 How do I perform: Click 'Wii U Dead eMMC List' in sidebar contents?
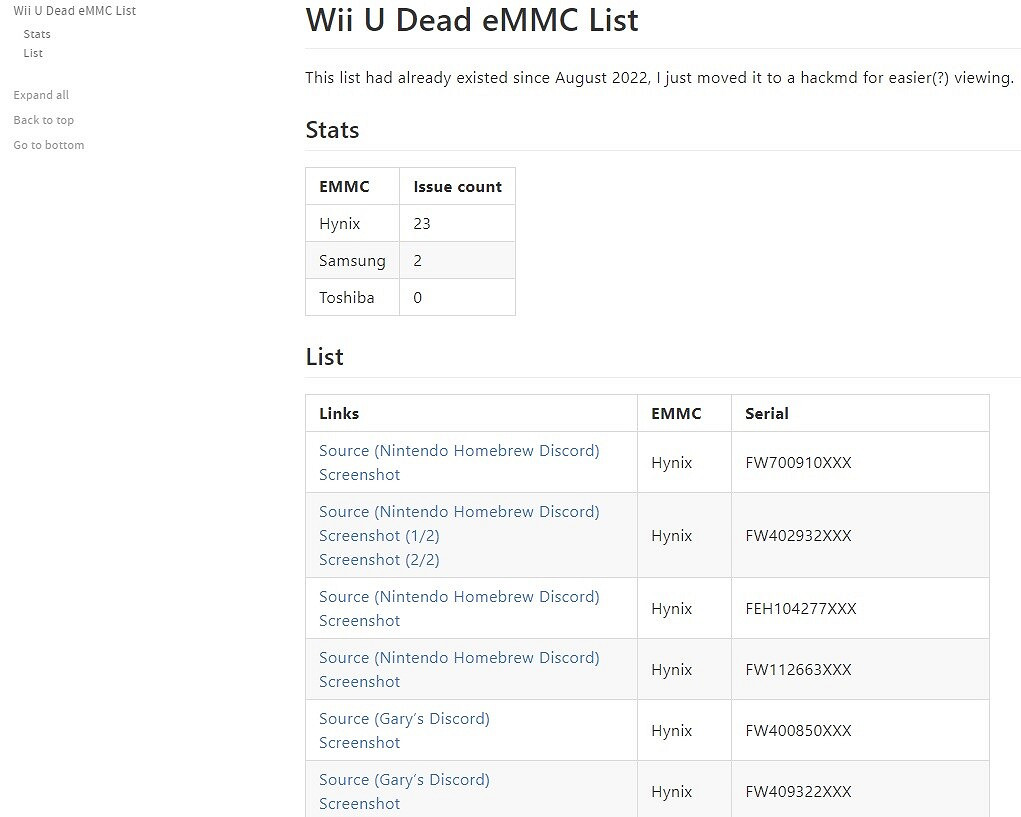click(75, 11)
